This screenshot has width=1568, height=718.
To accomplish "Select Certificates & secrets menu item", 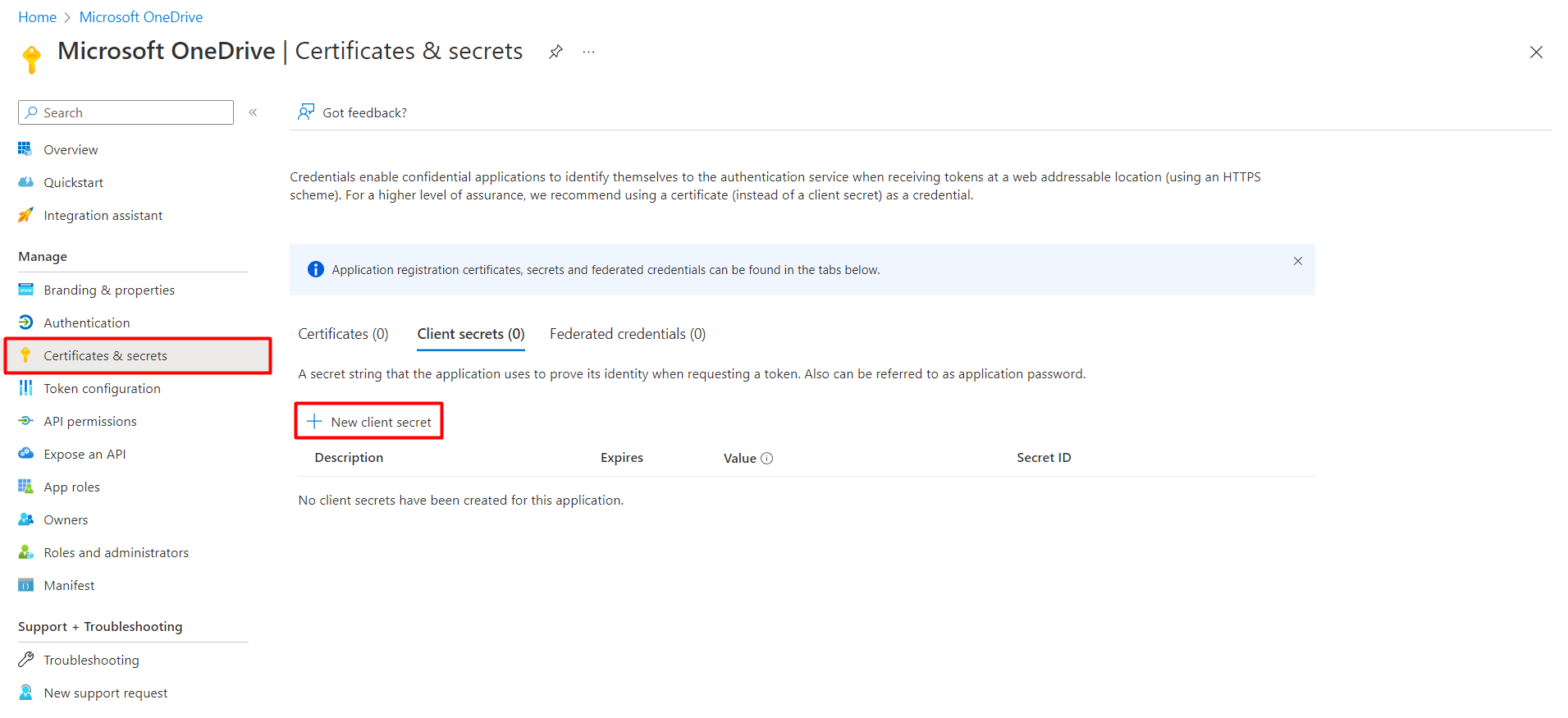I will 138,355.
